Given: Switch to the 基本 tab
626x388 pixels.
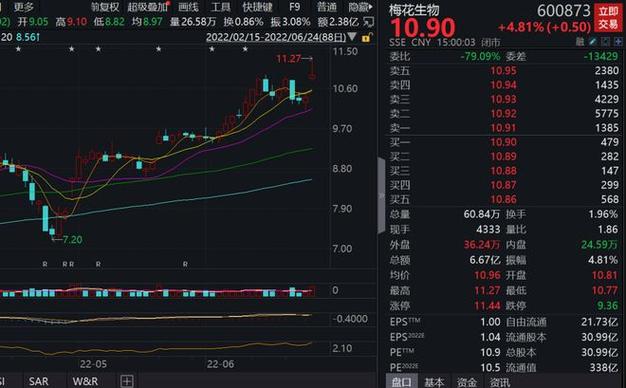Looking at the screenshot, I should tap(434, 382).
